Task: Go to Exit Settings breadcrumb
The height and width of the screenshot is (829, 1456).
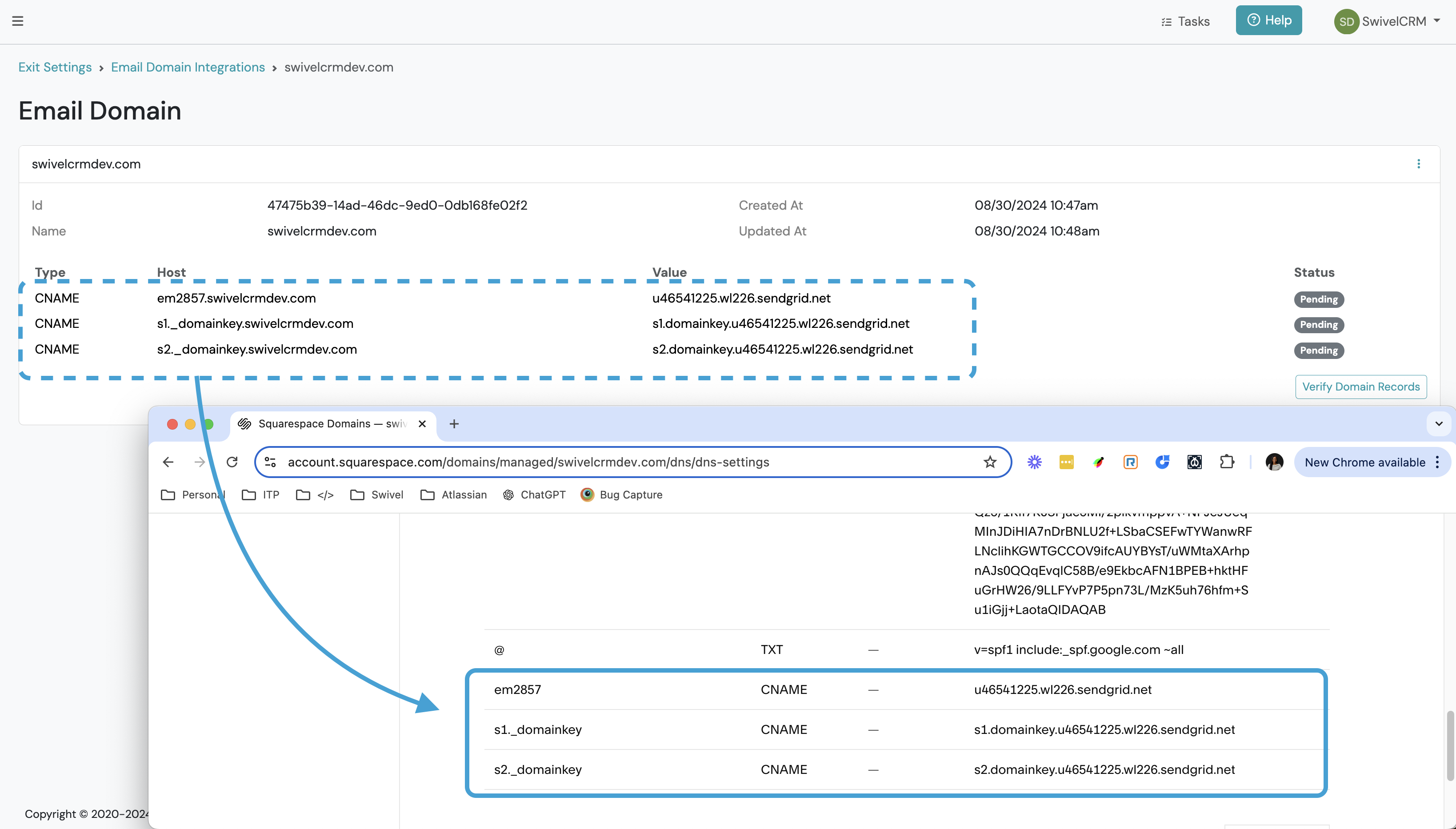Action: pyautogui.click(x=55, y=67)
